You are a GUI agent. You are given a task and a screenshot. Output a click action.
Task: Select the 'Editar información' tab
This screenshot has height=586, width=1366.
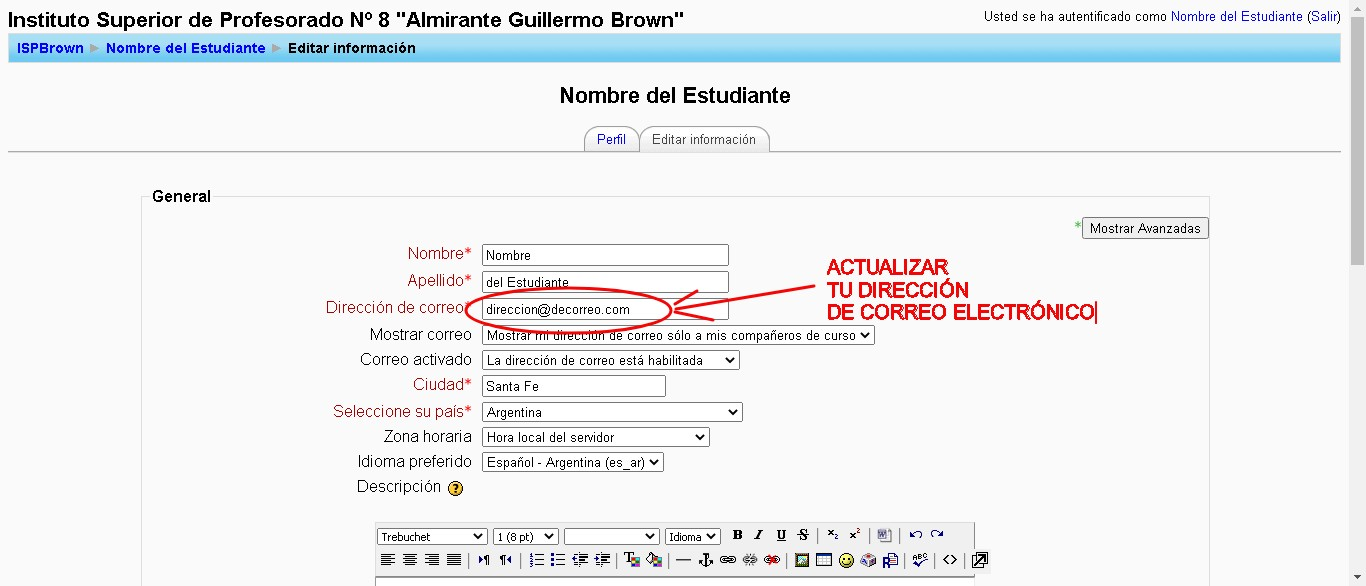click(704, 140)
